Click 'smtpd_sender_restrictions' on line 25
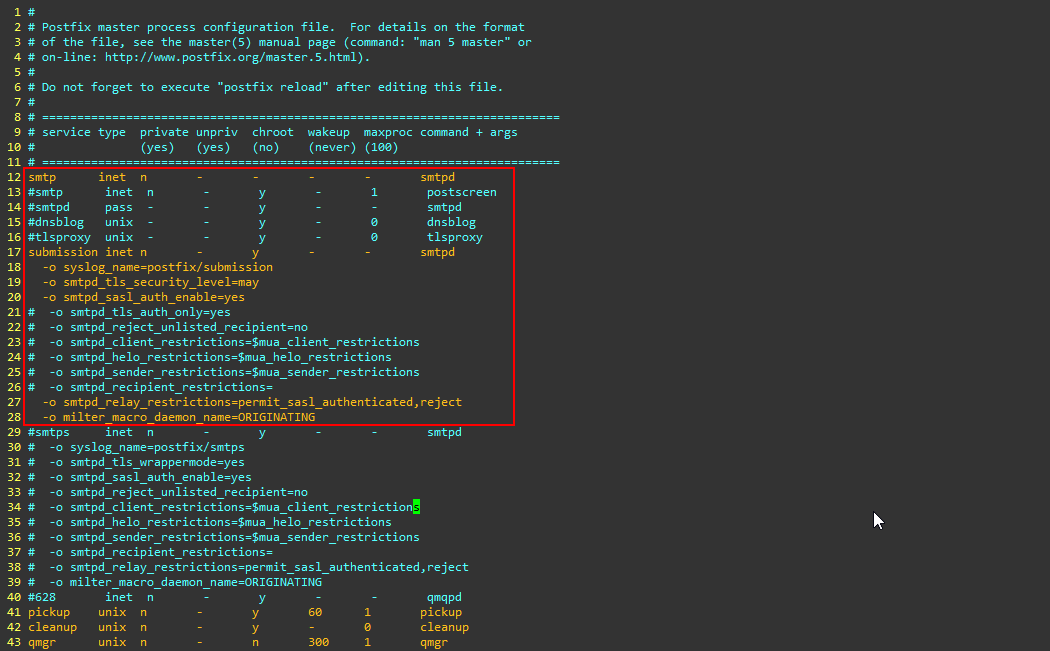Screen dimensions: 1050x651 pyautogui.click(x=157, y=372)
